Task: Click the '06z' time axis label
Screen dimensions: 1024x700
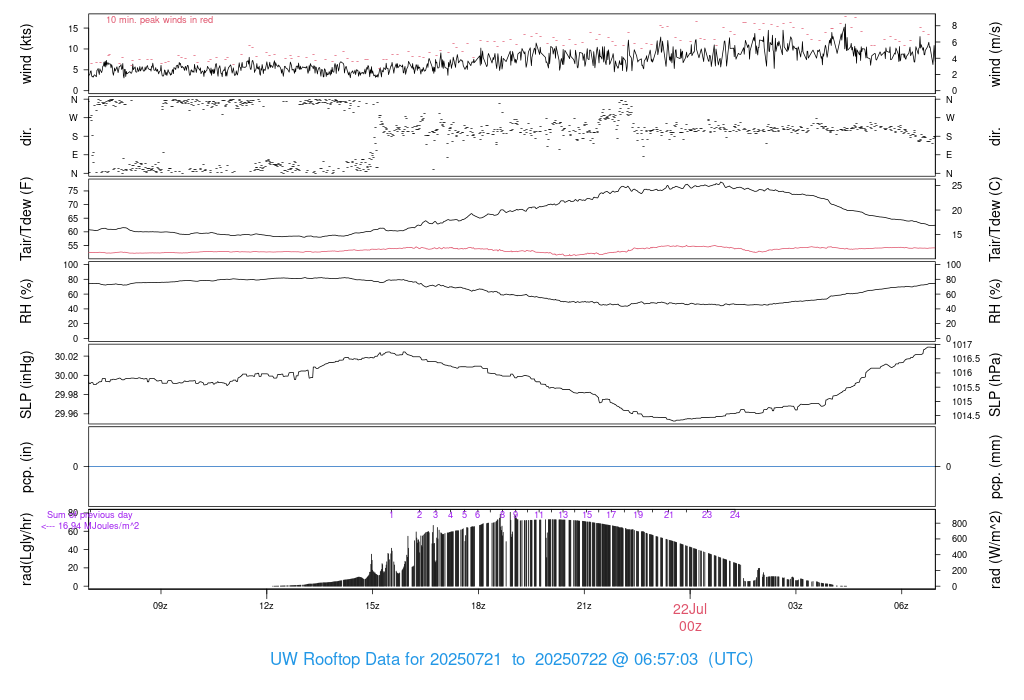Action: click(x=901, y=606)
